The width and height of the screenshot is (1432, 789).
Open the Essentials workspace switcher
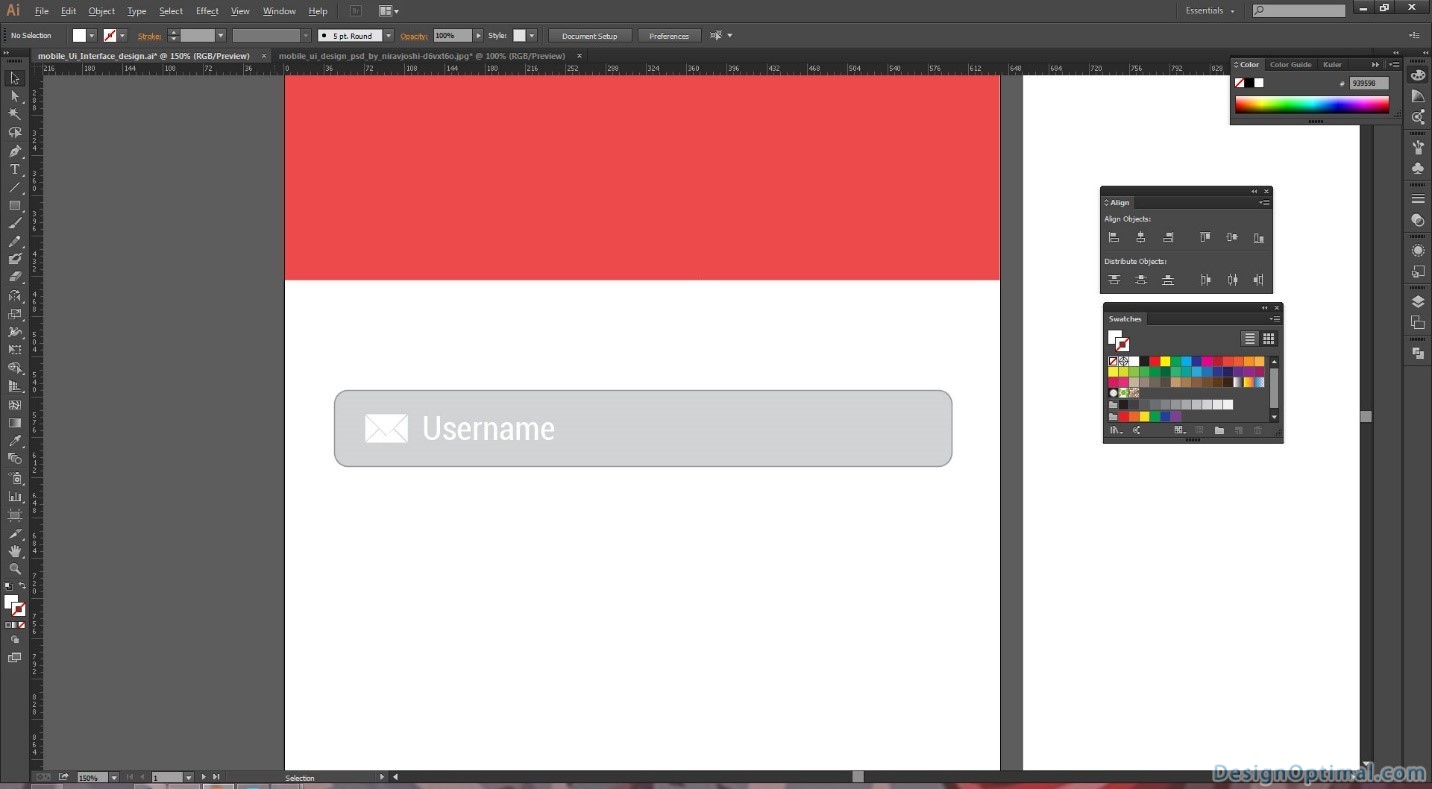tap(1210, 10)
